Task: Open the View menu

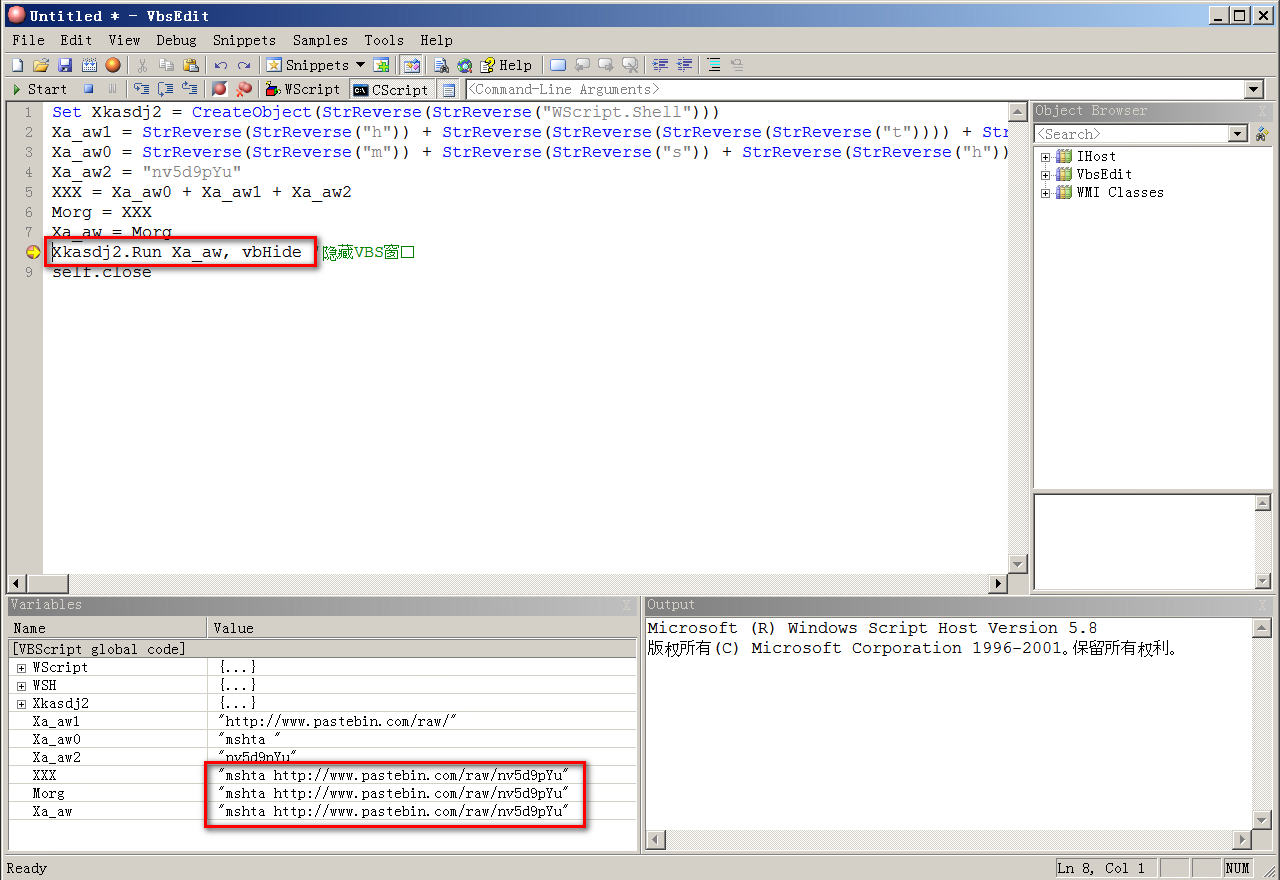Action: 124,40
